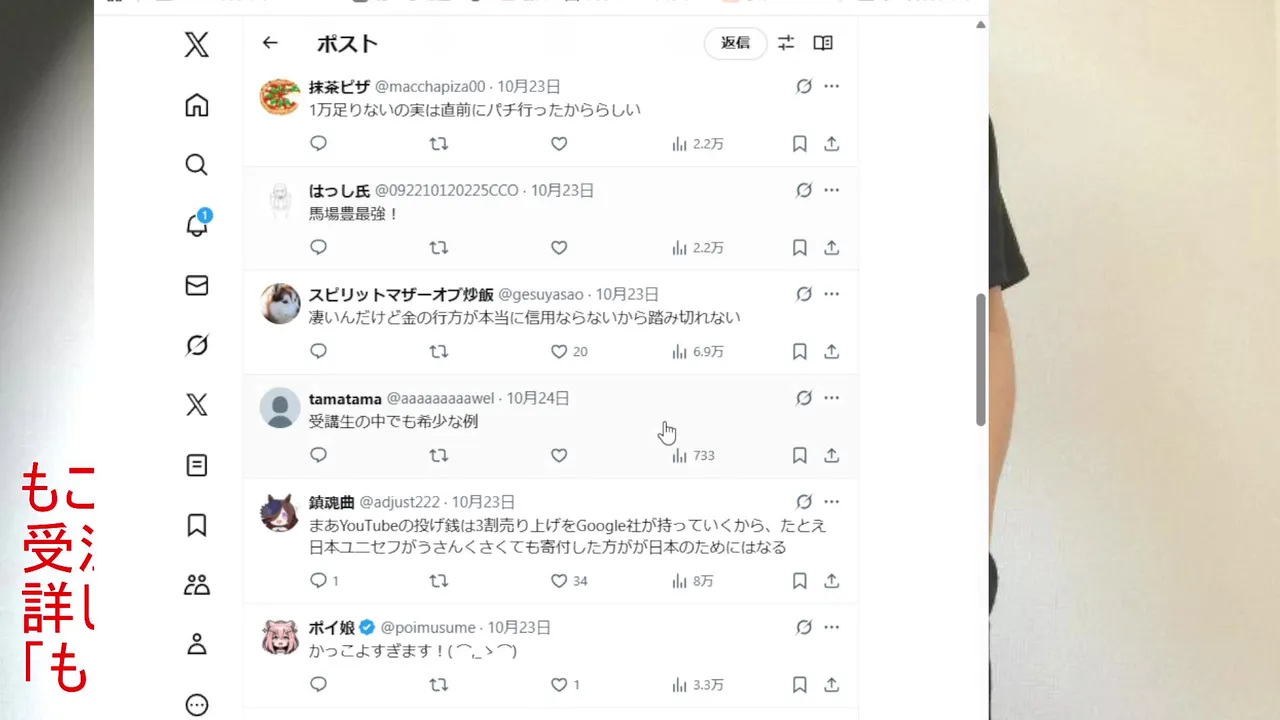Viewport: 1280px width, 720px height.
Task: Open sidebar More circle menu
Action: [197, 705]
